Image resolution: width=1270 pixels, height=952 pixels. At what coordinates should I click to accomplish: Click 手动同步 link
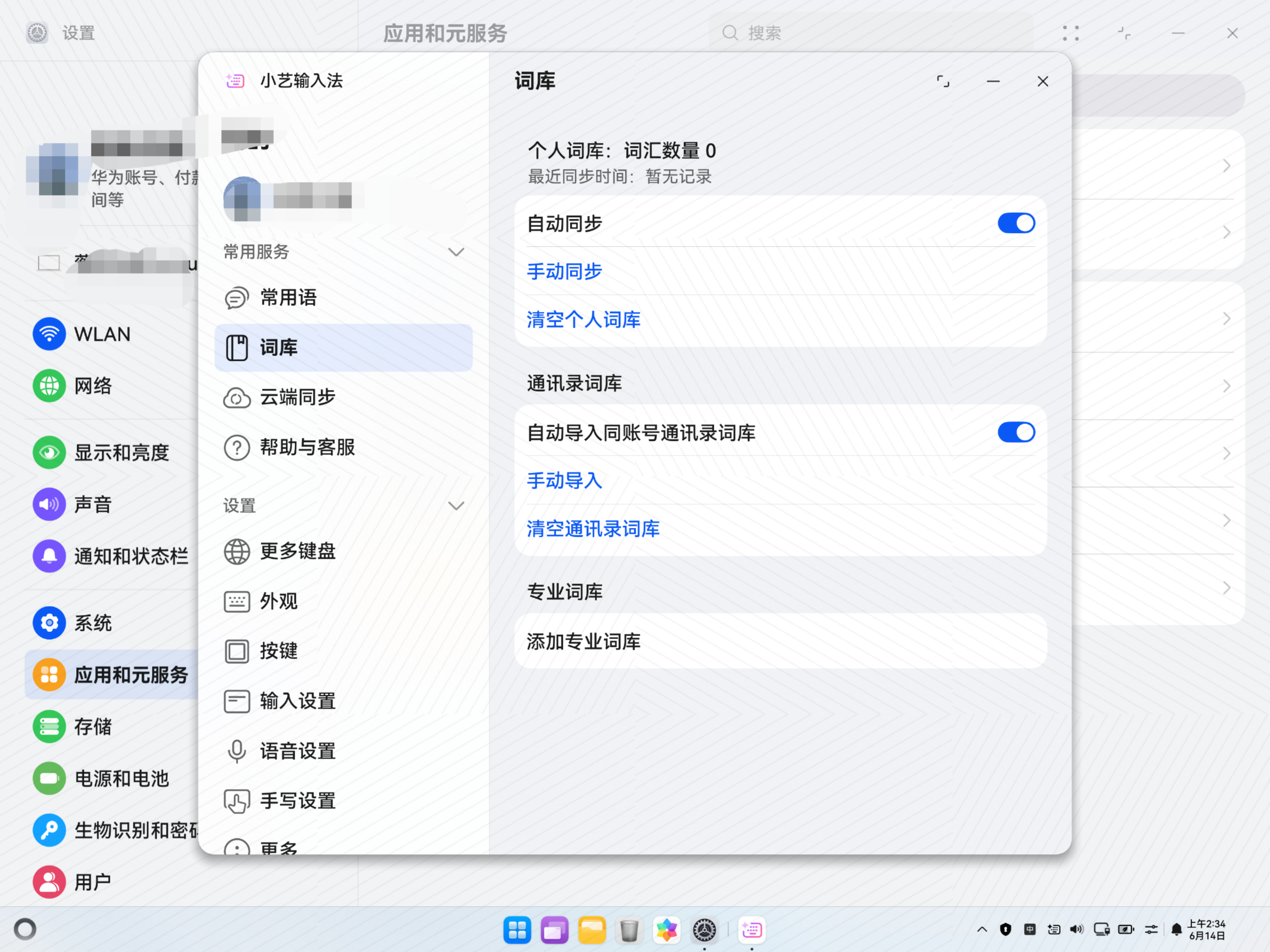tap(564, 272)
